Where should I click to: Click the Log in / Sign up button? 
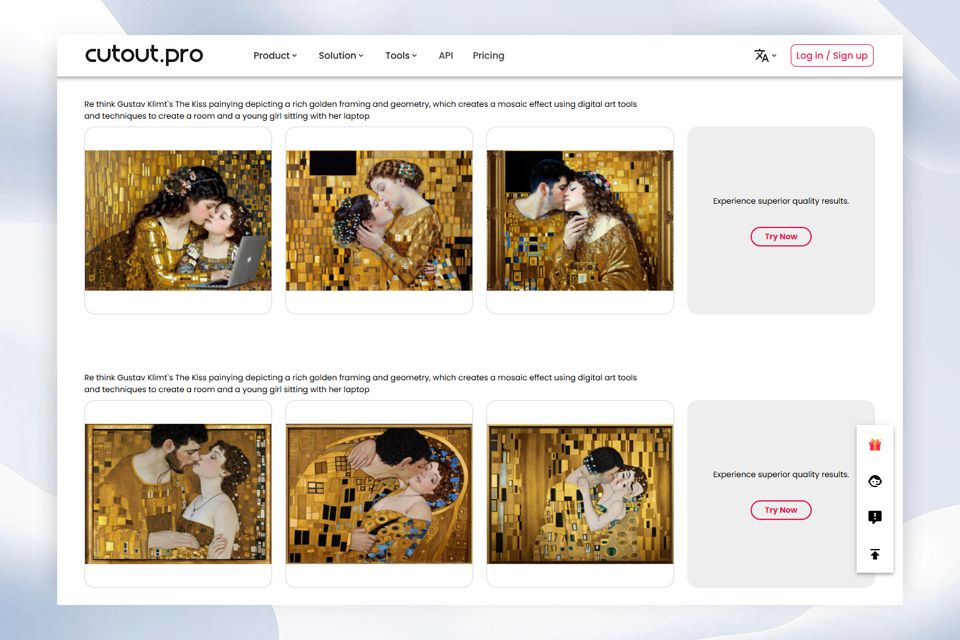pos(831,56)
